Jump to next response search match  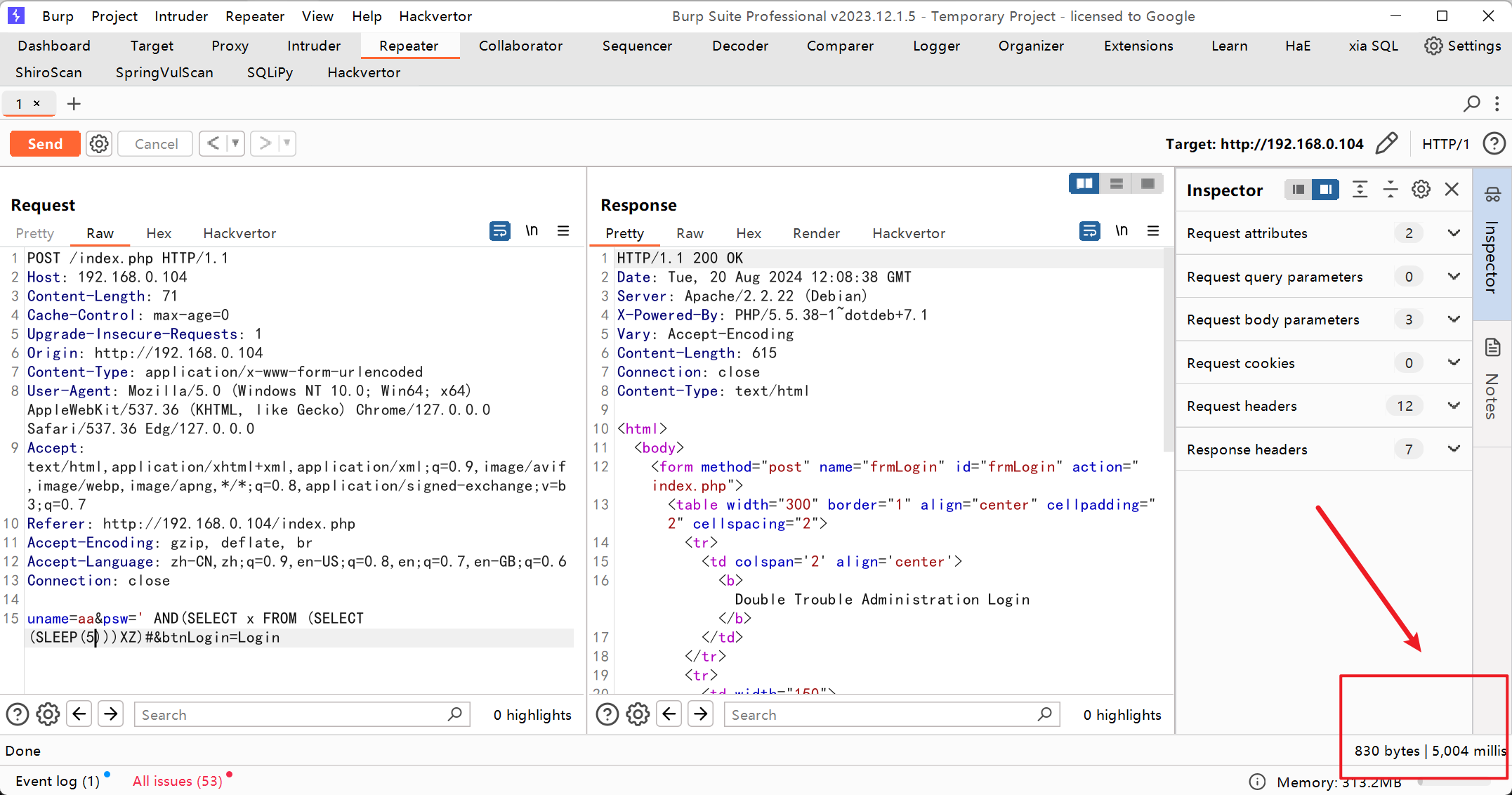pos(701,714)
